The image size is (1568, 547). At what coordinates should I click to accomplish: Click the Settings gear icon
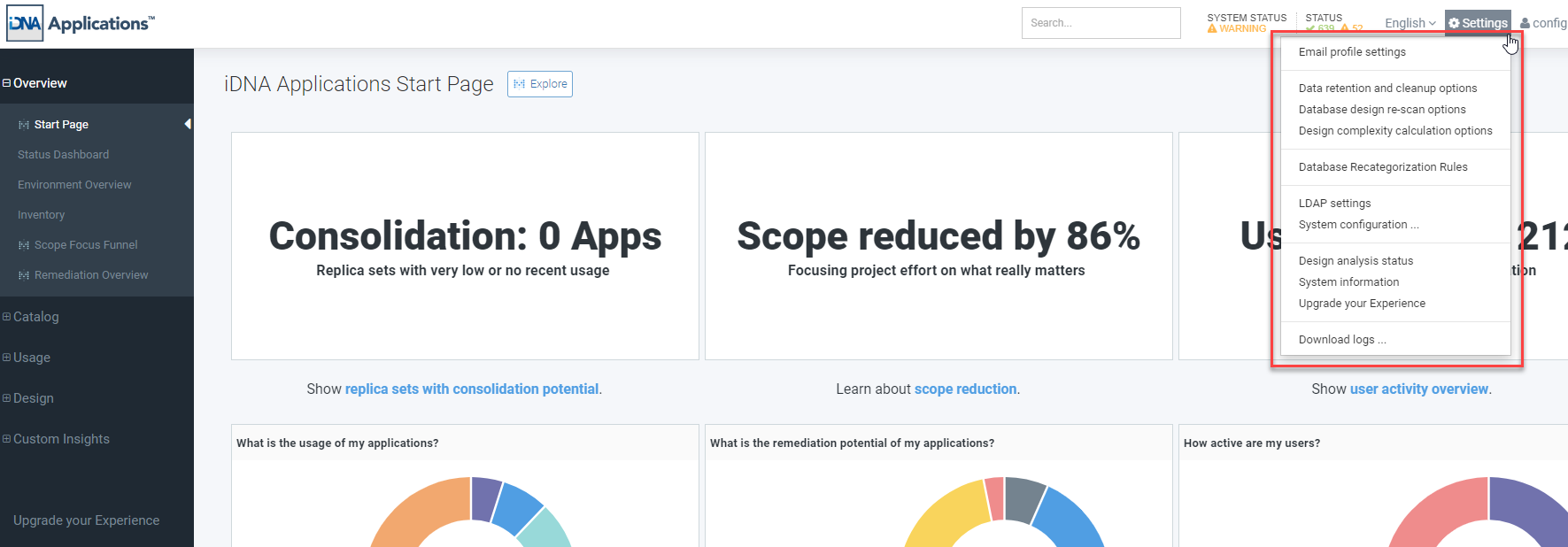(x=1454, y=23)
